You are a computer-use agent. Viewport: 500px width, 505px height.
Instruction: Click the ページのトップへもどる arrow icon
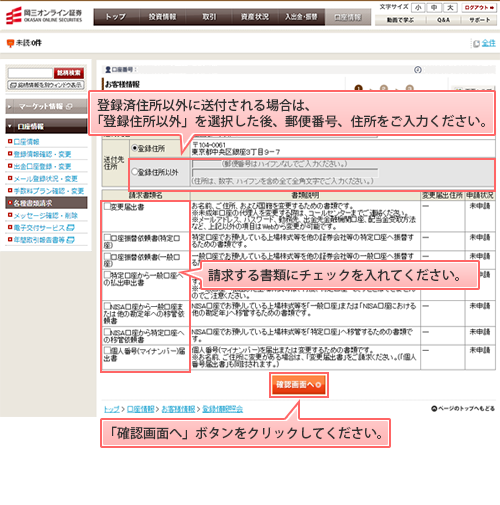coord(434,409)
